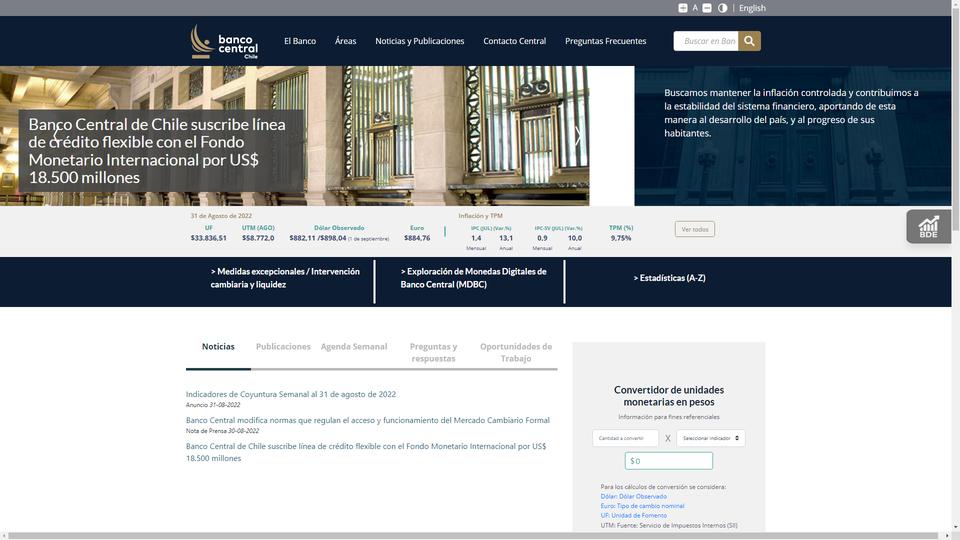Open the Estadísticas (A-Z) link
The width and height of the screenshot is (960, 540).
[x=669, y=278]
